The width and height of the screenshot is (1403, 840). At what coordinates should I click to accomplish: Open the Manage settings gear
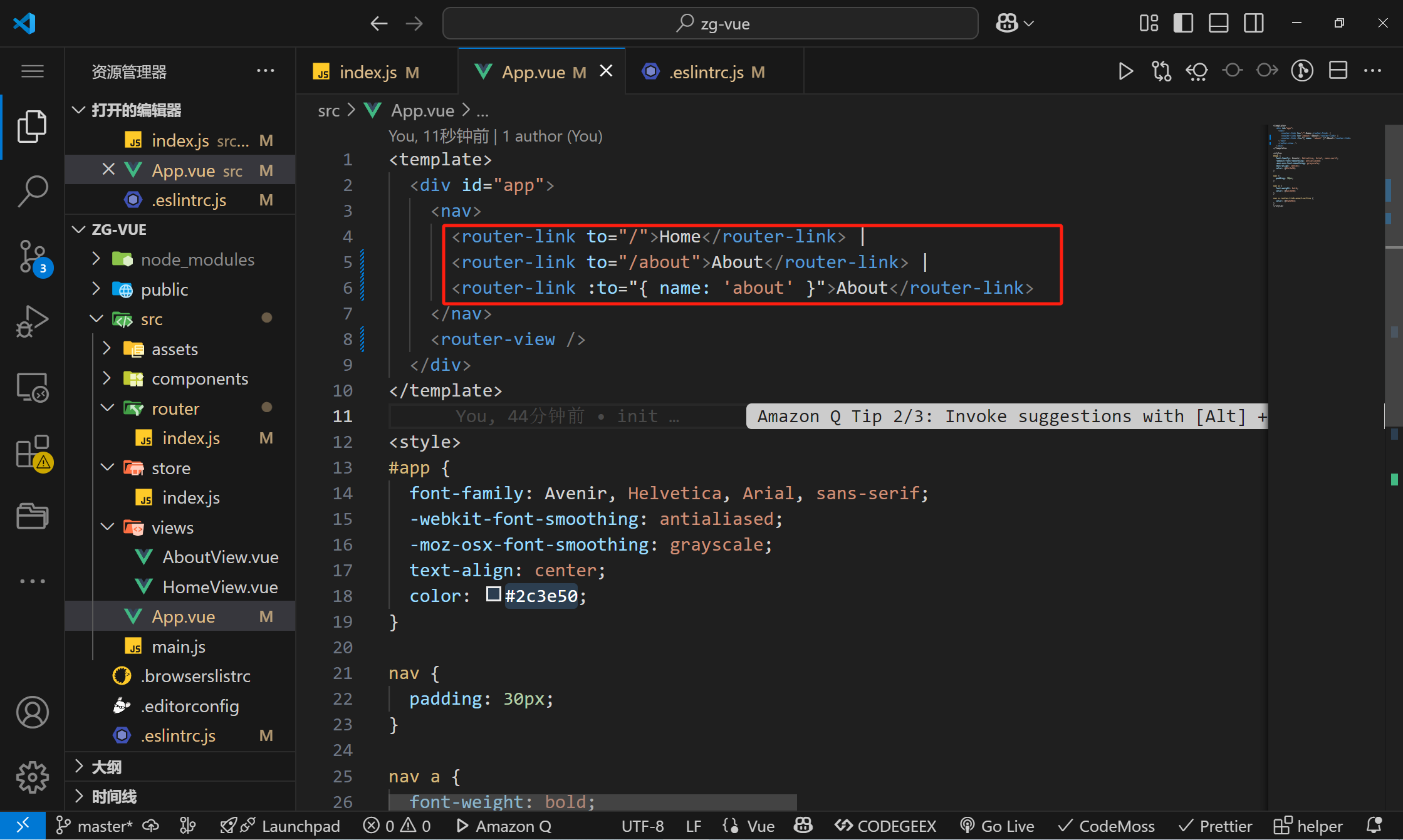32,777
